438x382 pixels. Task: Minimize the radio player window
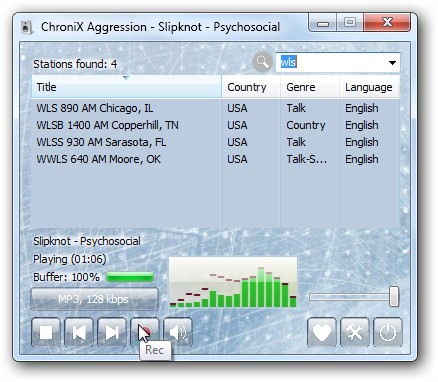pos(322,23)
